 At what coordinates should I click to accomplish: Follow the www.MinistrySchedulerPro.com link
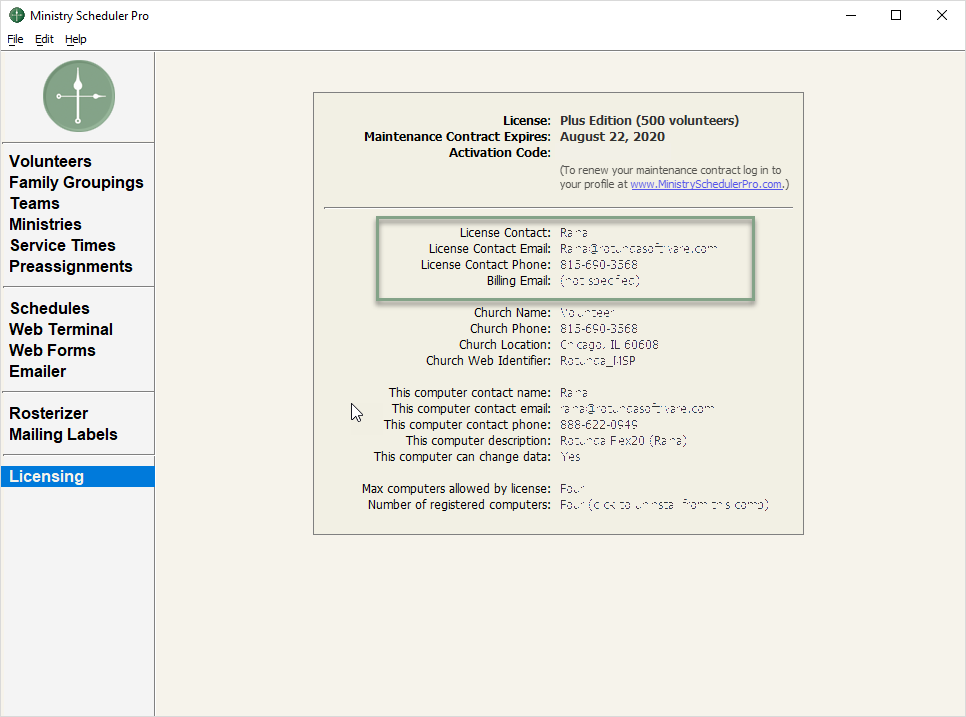click(x=706, y=184)
